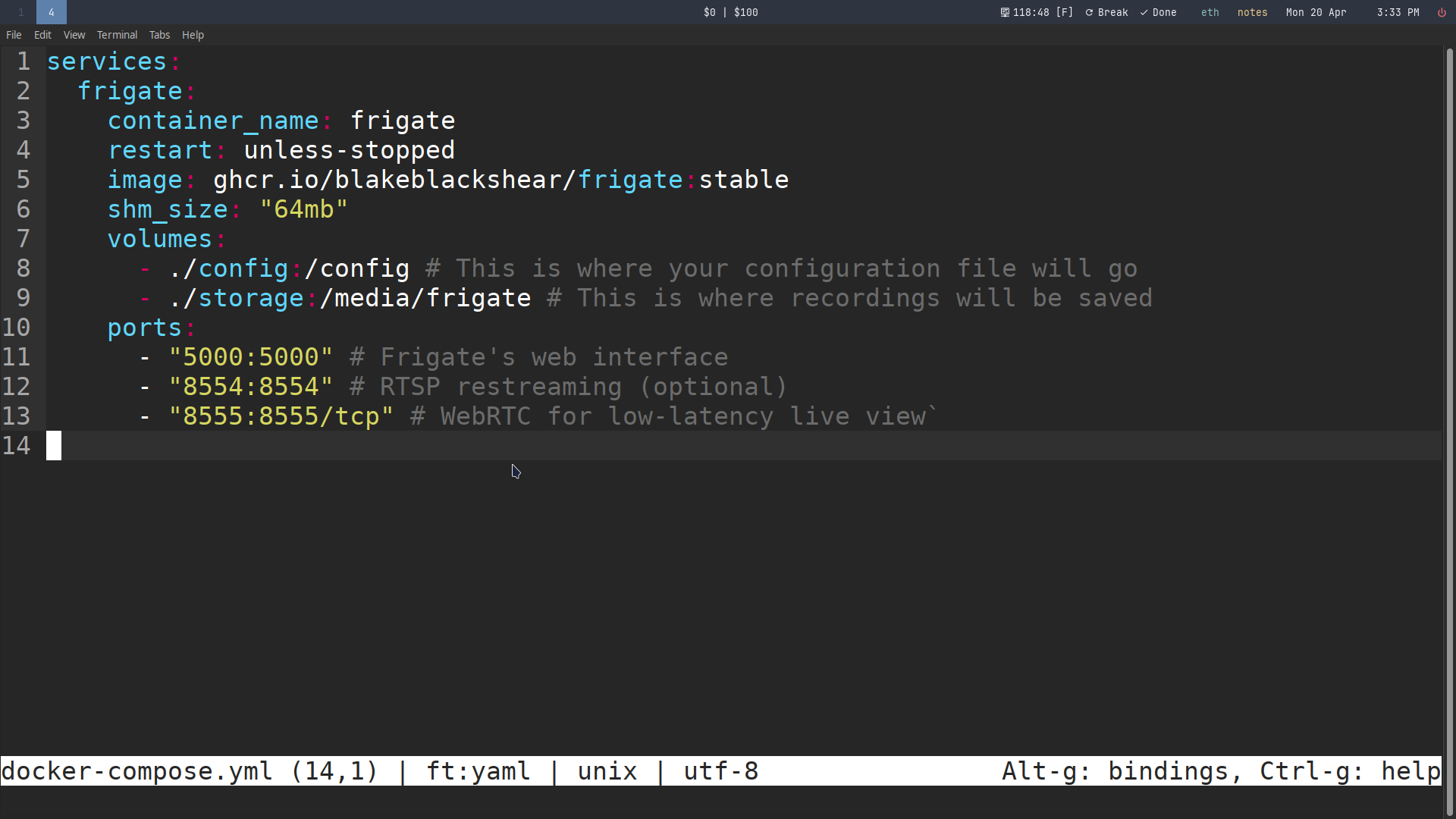The width and height of the screenshot is (1456, 819).
Task: Click the 'stable' image tag on line 5
Action: (x=744, y=180)
